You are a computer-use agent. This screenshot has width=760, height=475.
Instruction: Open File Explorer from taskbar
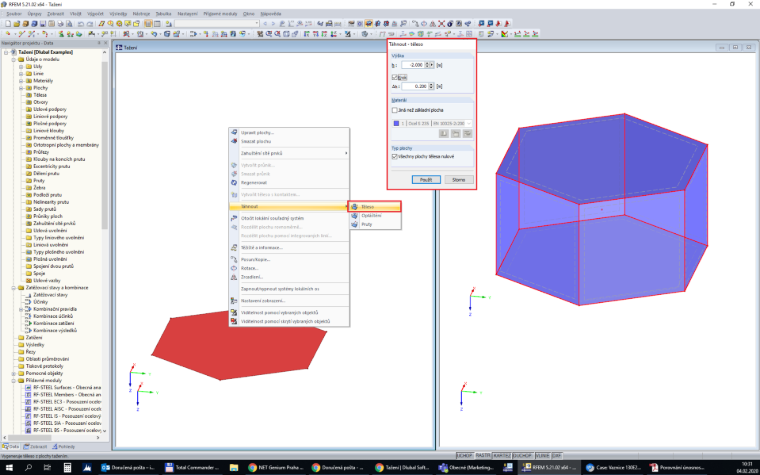coord(234,468)
